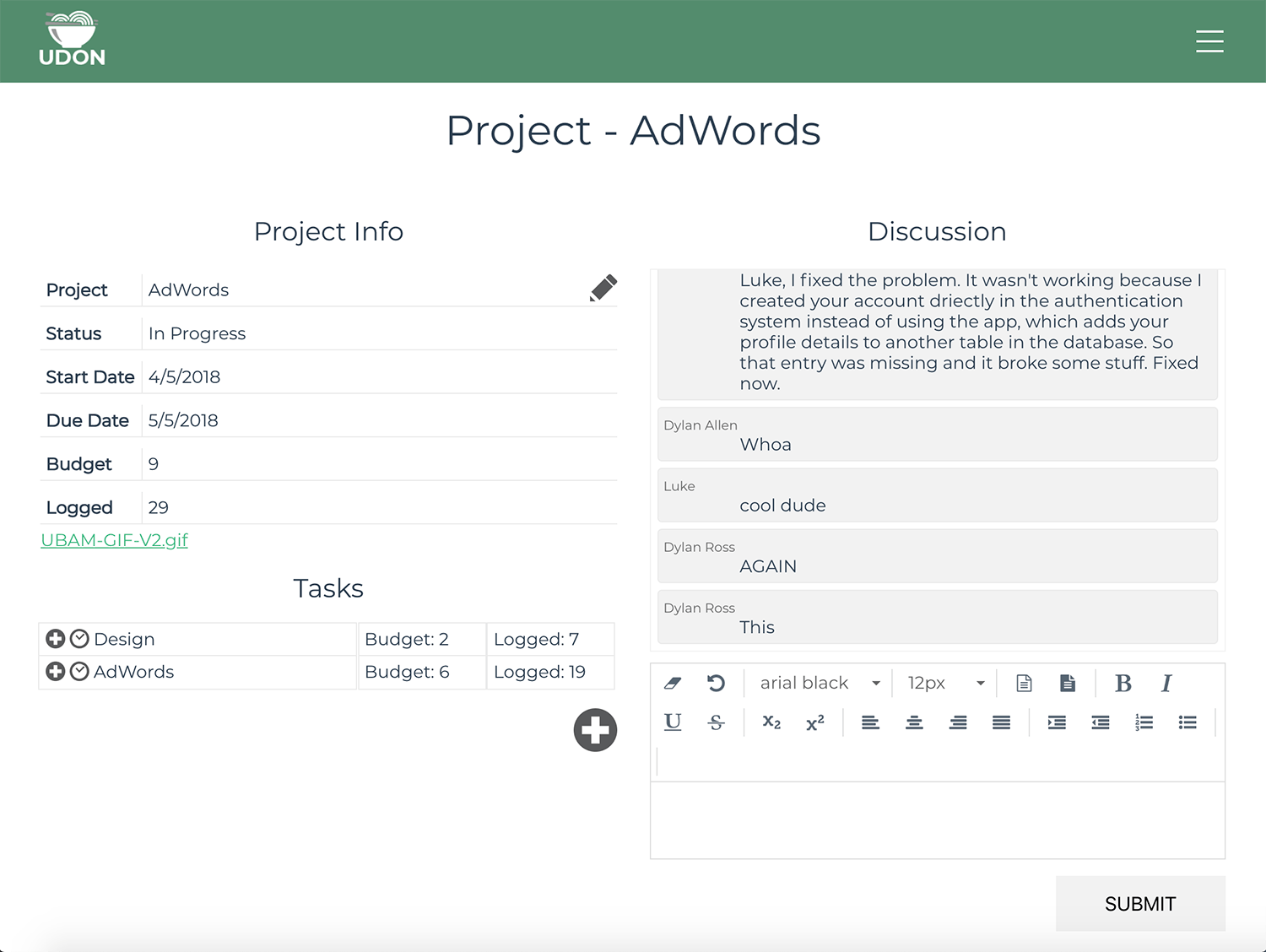Click Budget: 2 cell for Design
This screenshot has height=952, width=1266.
coord(422,639)
